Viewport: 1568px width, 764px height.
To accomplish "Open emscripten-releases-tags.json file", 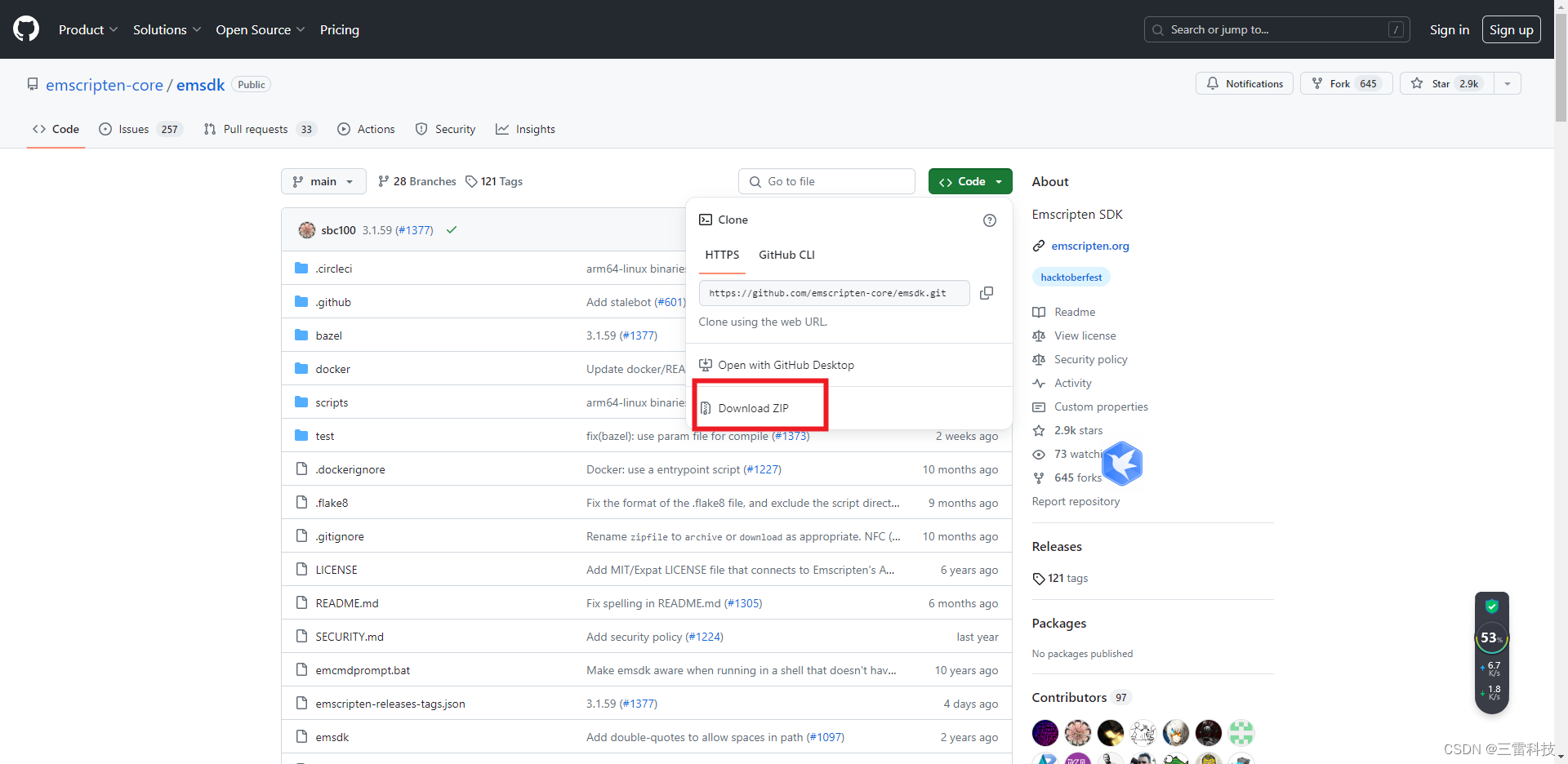I will tap(390, 704).
